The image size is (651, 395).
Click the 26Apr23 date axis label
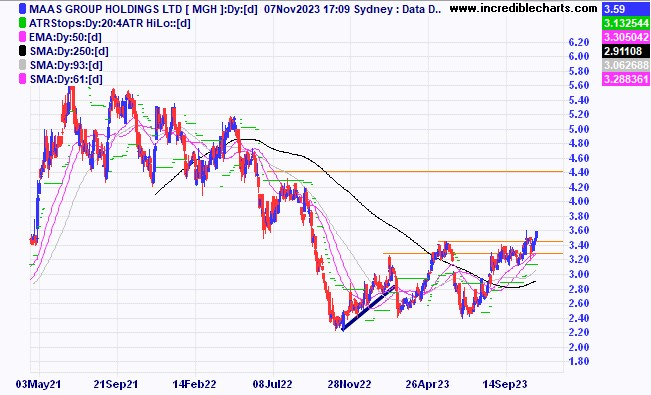[x=428, y=384]
